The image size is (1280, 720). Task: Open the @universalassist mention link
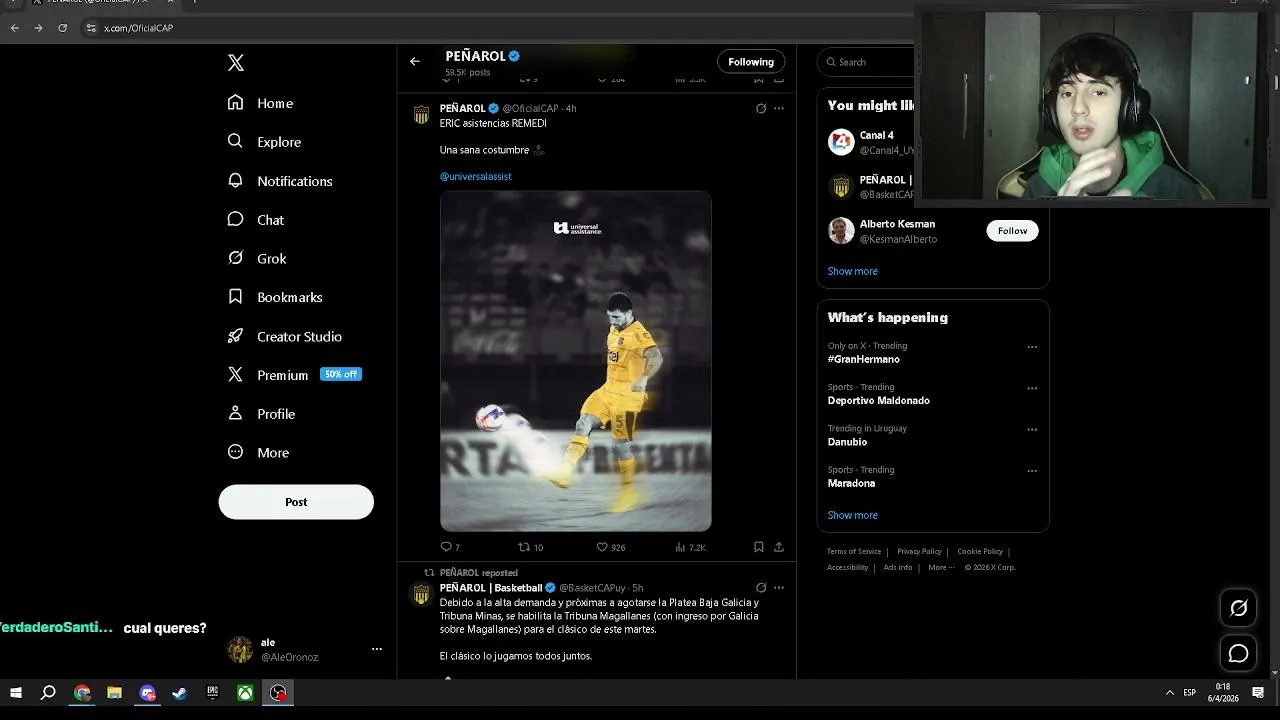[x=476, y=176]
